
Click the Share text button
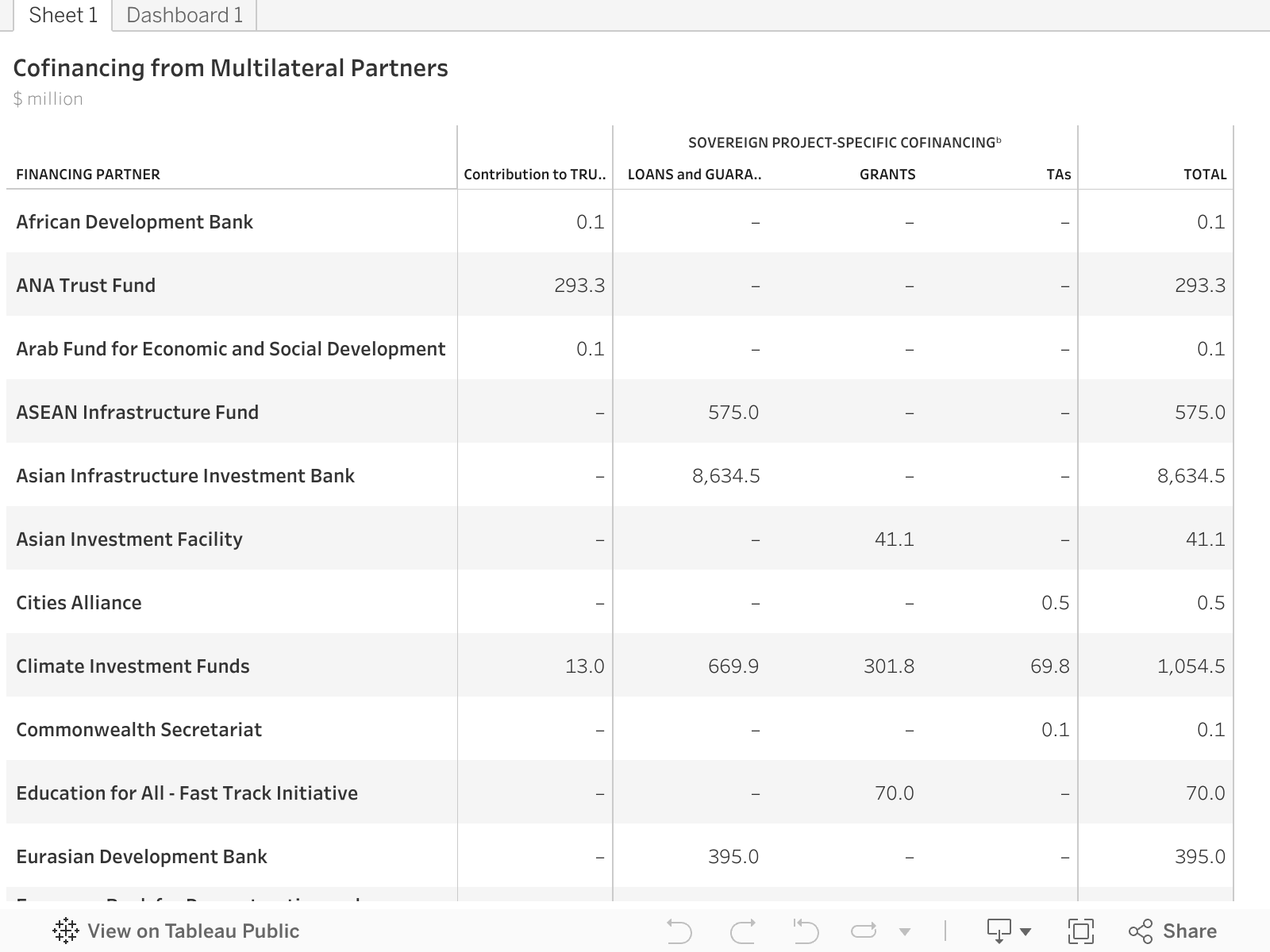pyautogui.click(x=1189, y=931)
